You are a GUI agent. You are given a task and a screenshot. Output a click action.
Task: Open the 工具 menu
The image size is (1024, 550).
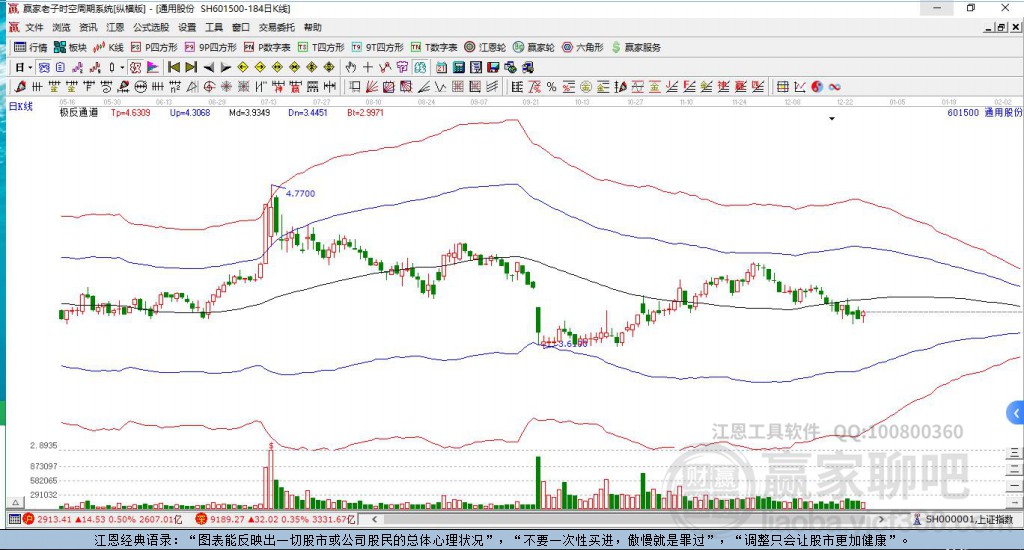click(x=214, y=27)
